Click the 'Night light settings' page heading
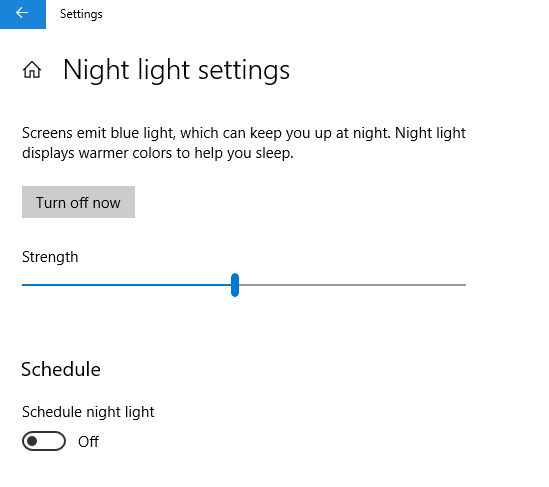The width and height of the screenshot is (549, 487). pos(176,70)
